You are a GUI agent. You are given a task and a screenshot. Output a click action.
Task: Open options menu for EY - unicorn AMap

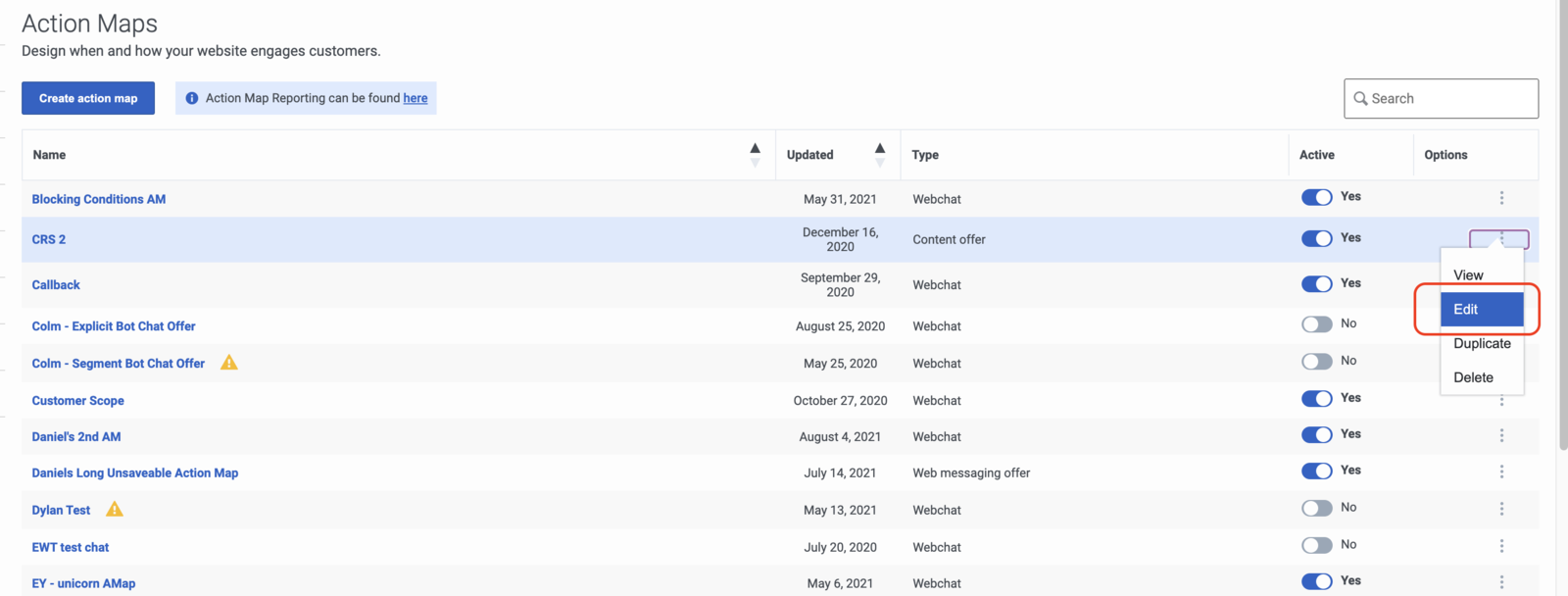(x=1501, y=582)
